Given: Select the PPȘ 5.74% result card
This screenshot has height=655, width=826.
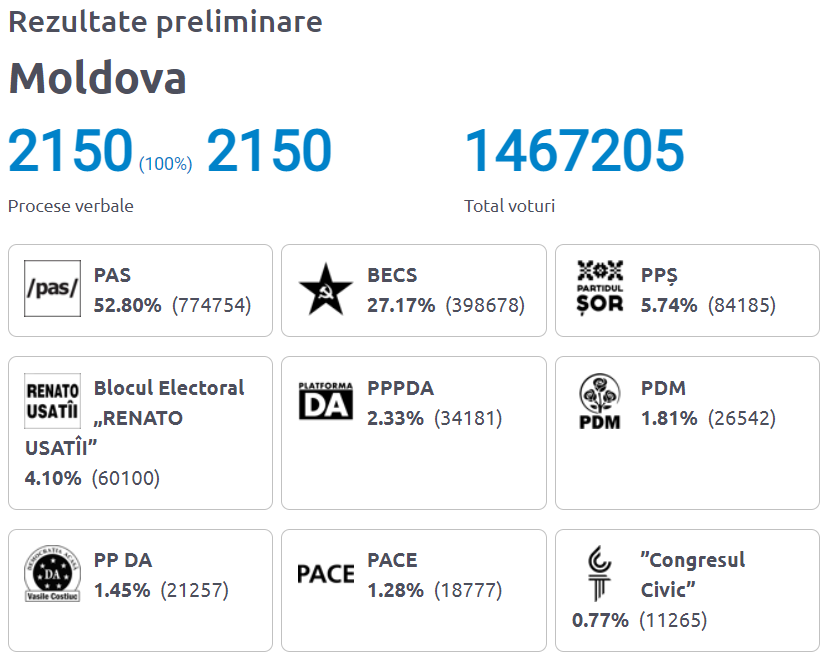Looking at the screenshot, I should 687,290.
